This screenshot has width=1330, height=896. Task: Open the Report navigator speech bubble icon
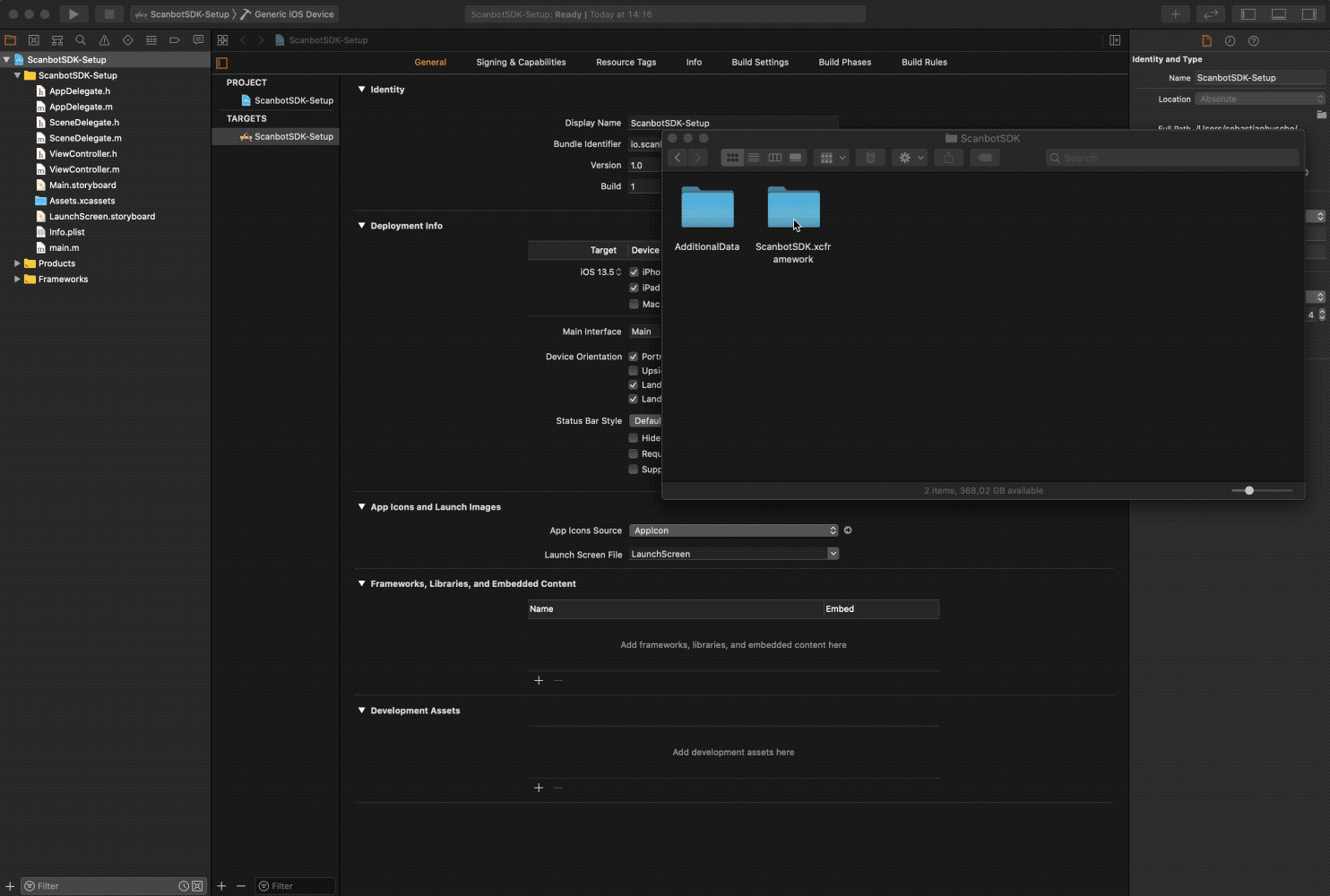197,39
